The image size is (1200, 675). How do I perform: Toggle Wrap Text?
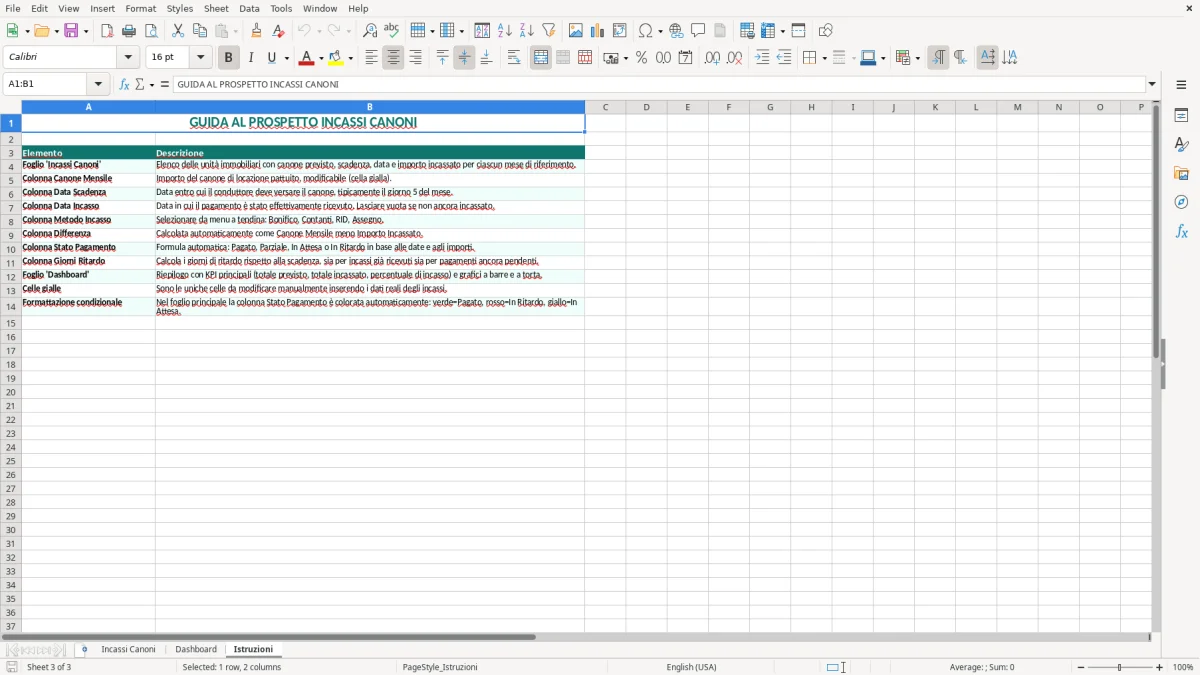tap(514, 58)
